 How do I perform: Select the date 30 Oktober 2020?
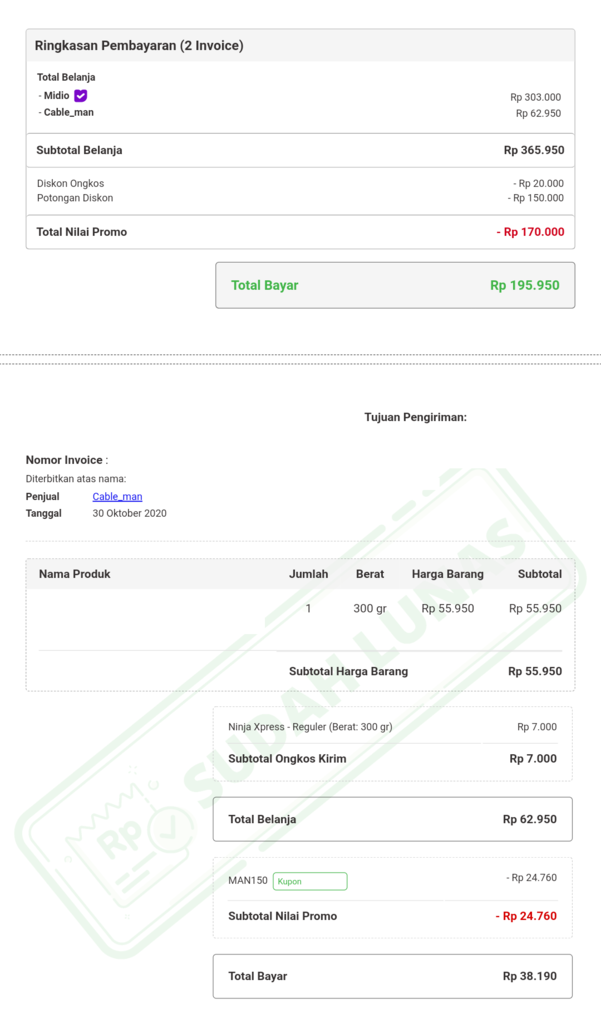point(130,513)
